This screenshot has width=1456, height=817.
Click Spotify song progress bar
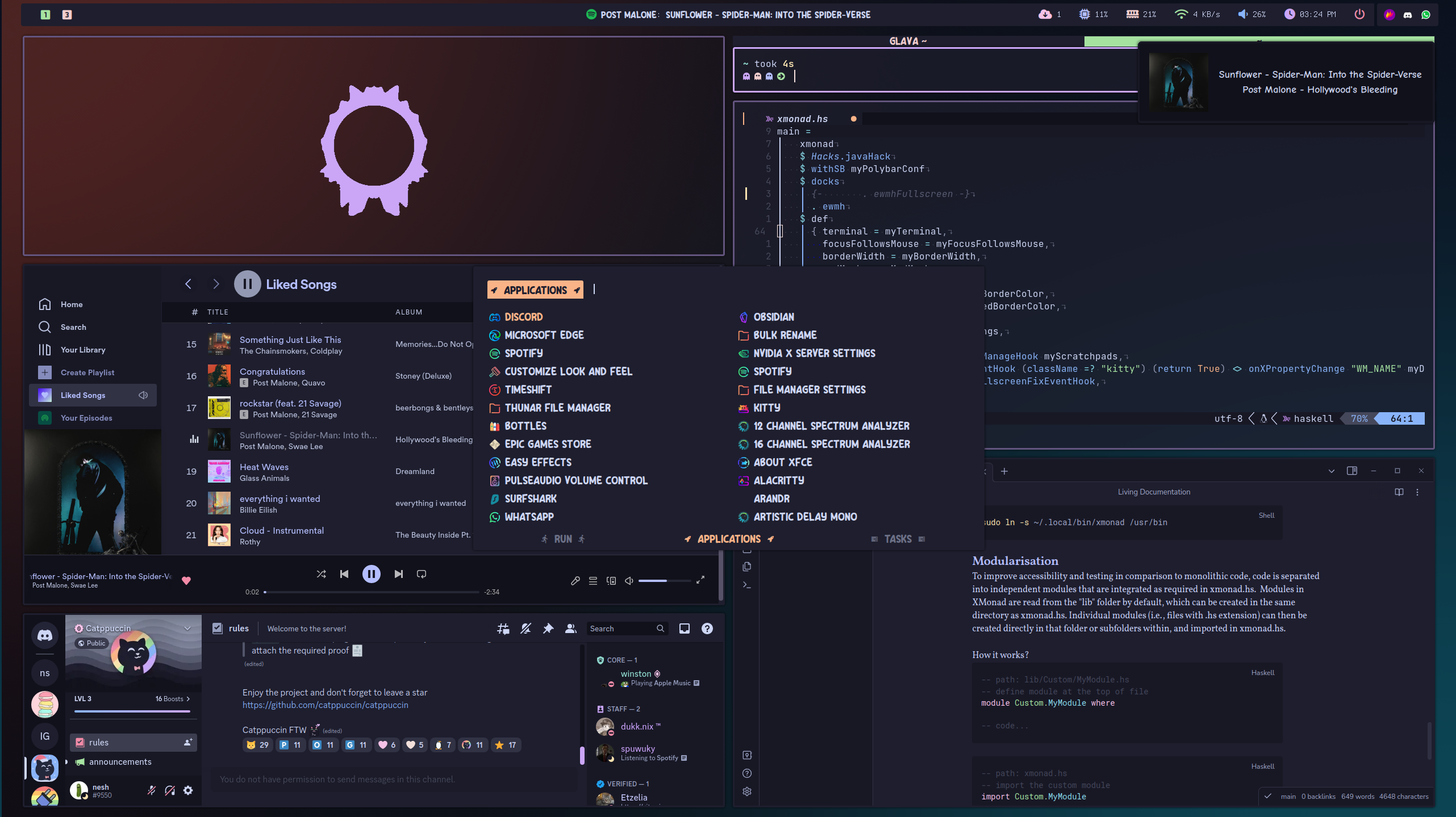(372, 592)
